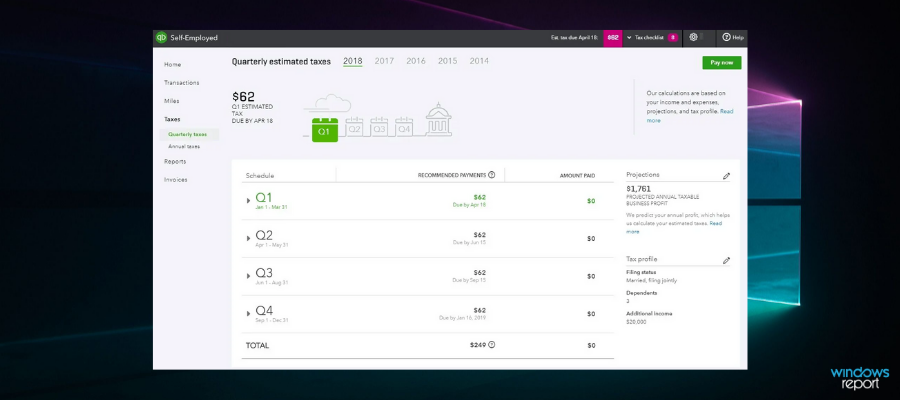Select the green Q1 calendar icon
The image size is (900, 400).
[325, 129]
